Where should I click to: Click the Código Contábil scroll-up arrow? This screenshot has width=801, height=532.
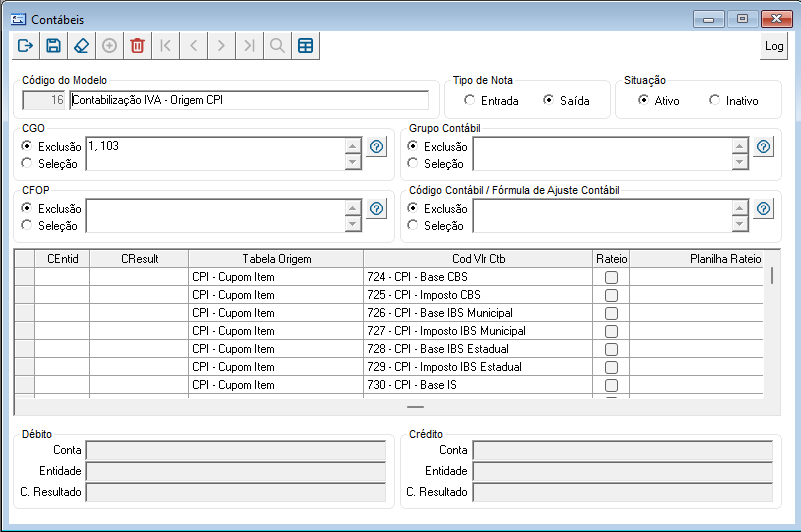(739, 208)
